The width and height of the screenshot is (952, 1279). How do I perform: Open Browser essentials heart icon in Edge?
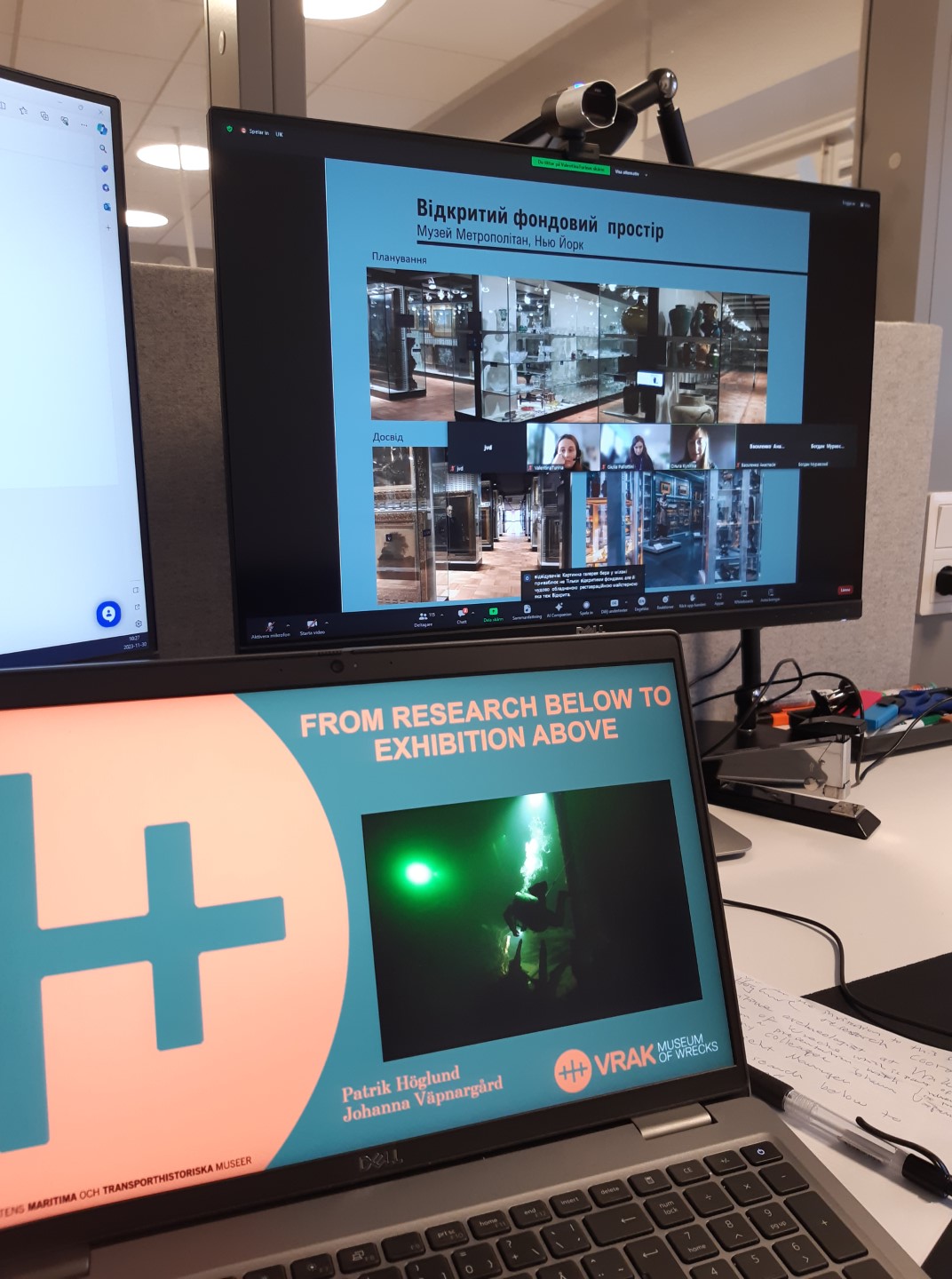click(x=65, y=121)
